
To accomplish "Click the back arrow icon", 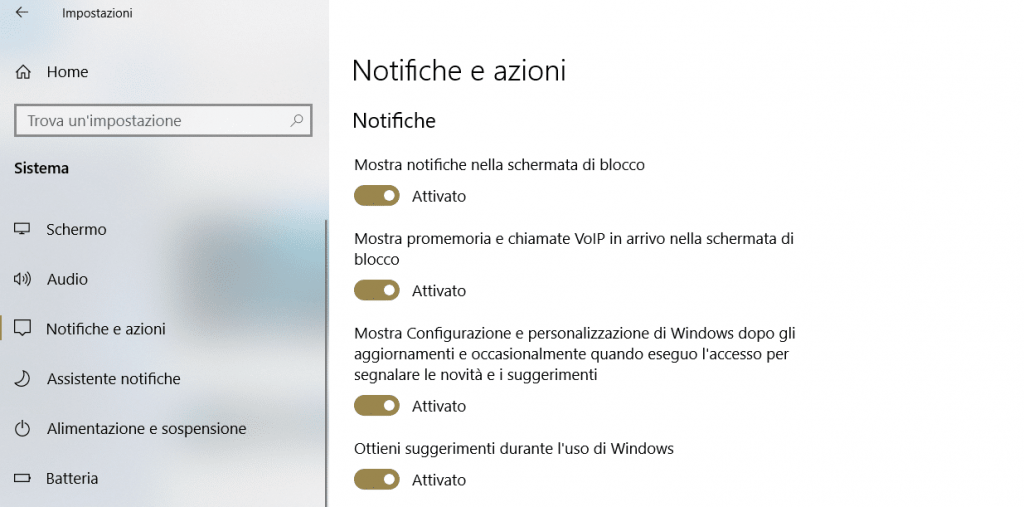I will [x=22, y=13].
